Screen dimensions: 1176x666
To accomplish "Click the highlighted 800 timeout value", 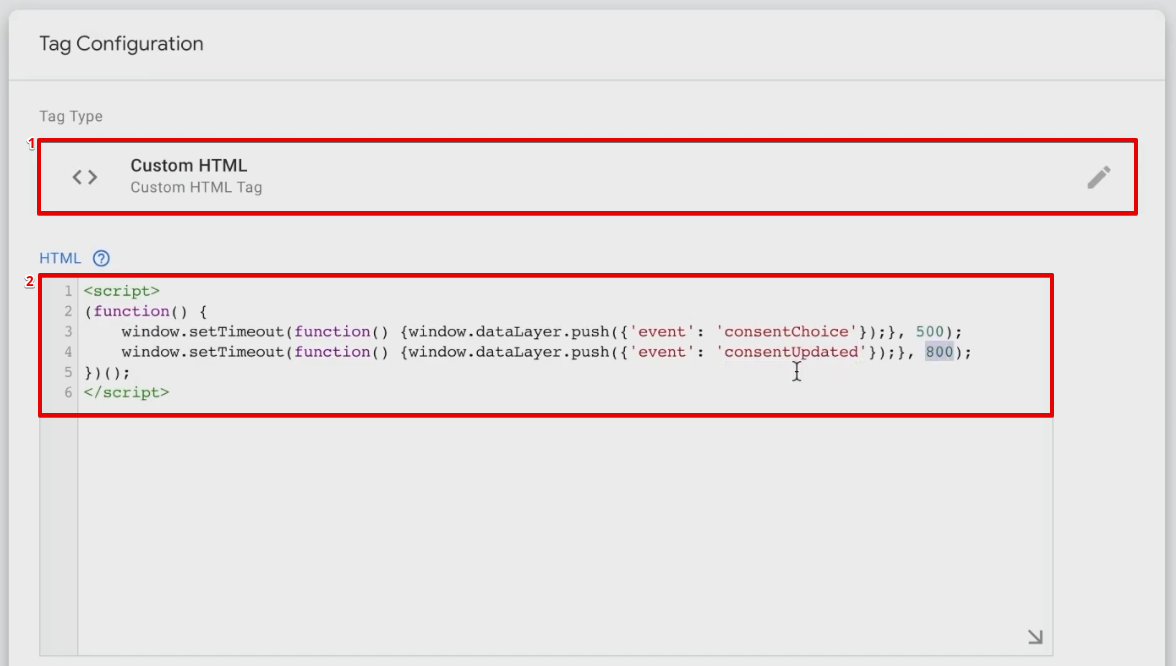I will 939,352.
